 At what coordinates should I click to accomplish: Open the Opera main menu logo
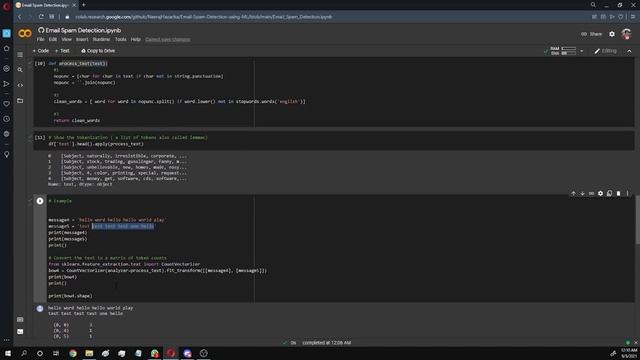(x=6, y=6)
